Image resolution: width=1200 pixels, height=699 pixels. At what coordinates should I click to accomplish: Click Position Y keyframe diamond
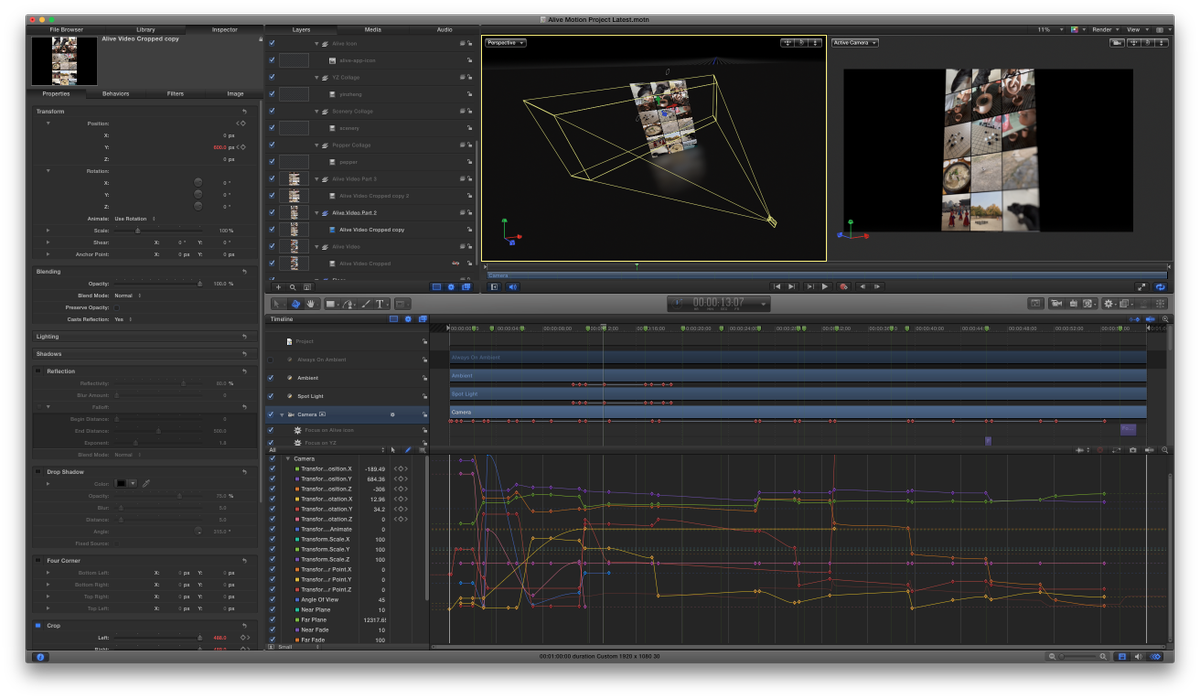[243, 147]
